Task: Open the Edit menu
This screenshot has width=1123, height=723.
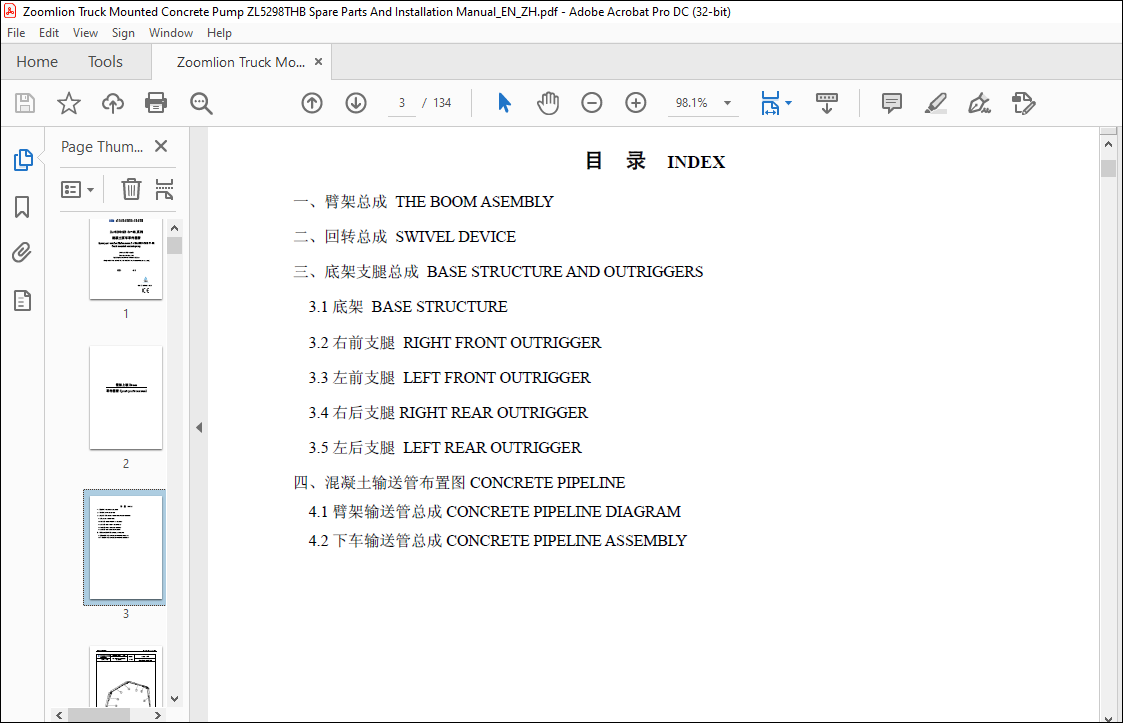Action: tap(49, 33)
